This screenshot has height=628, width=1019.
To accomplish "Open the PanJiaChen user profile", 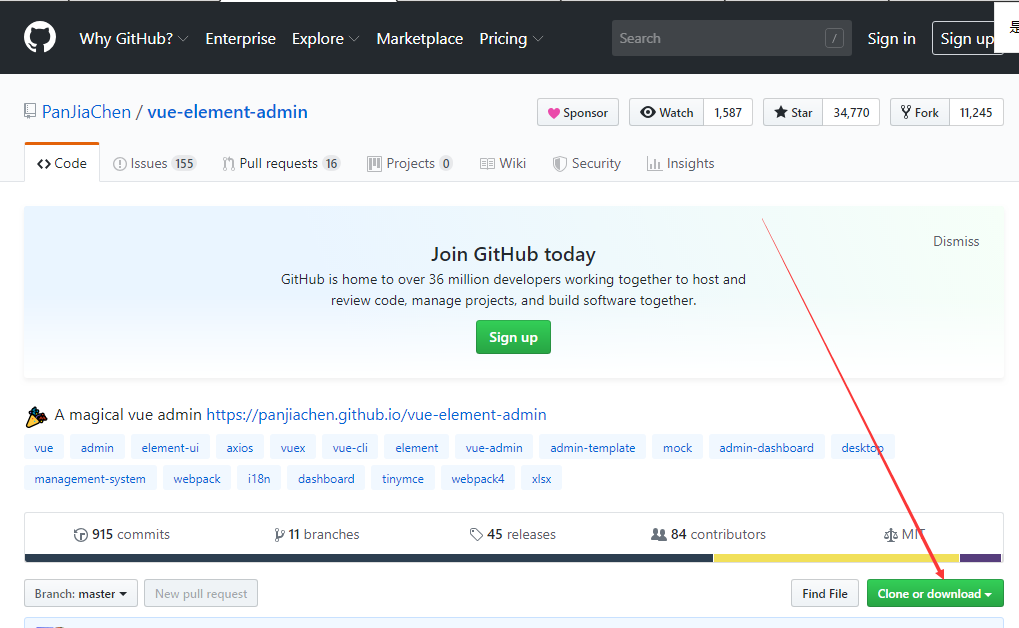I will coord(86,112).
